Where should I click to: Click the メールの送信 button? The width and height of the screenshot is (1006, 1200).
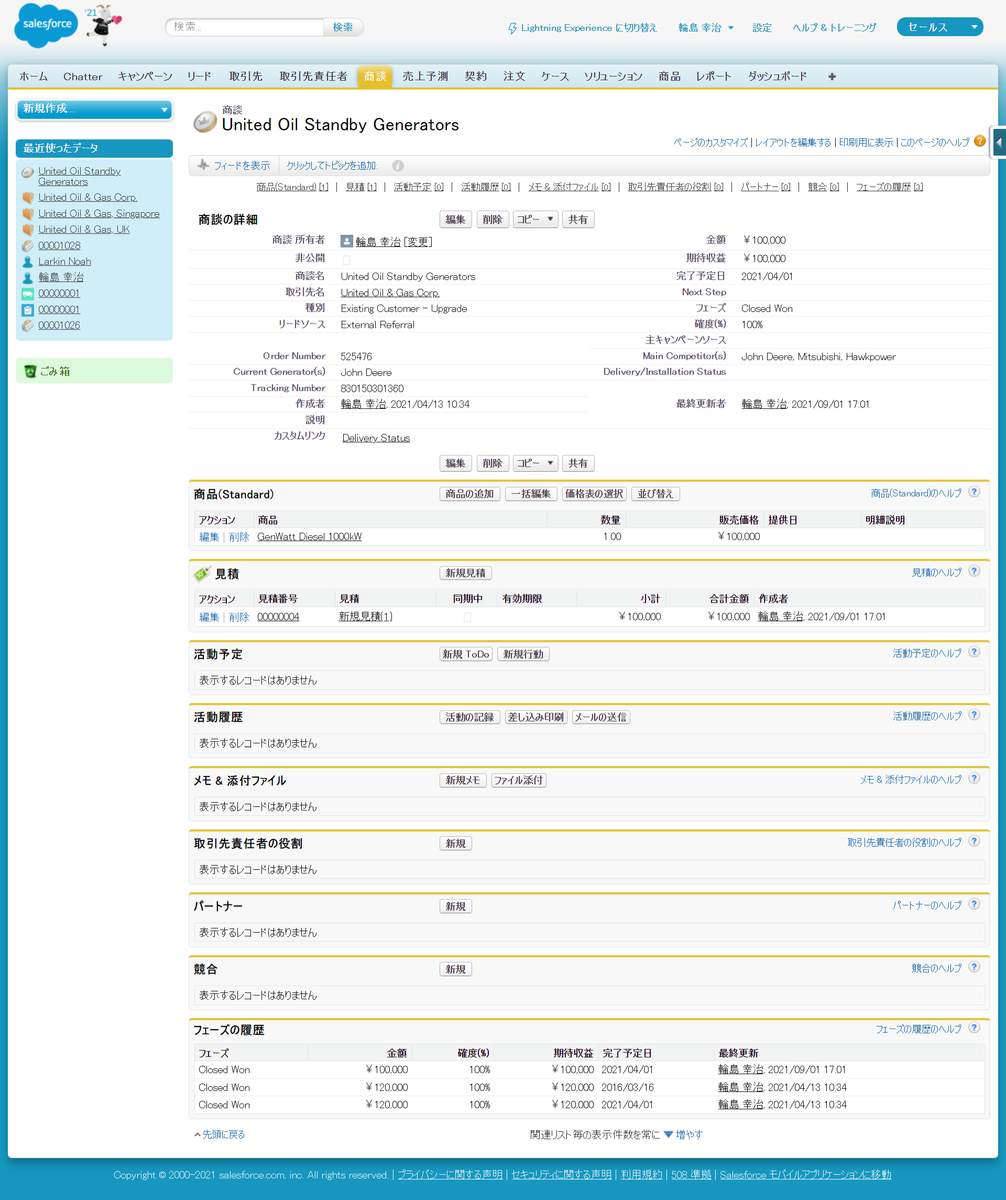(x=601, y=717)
